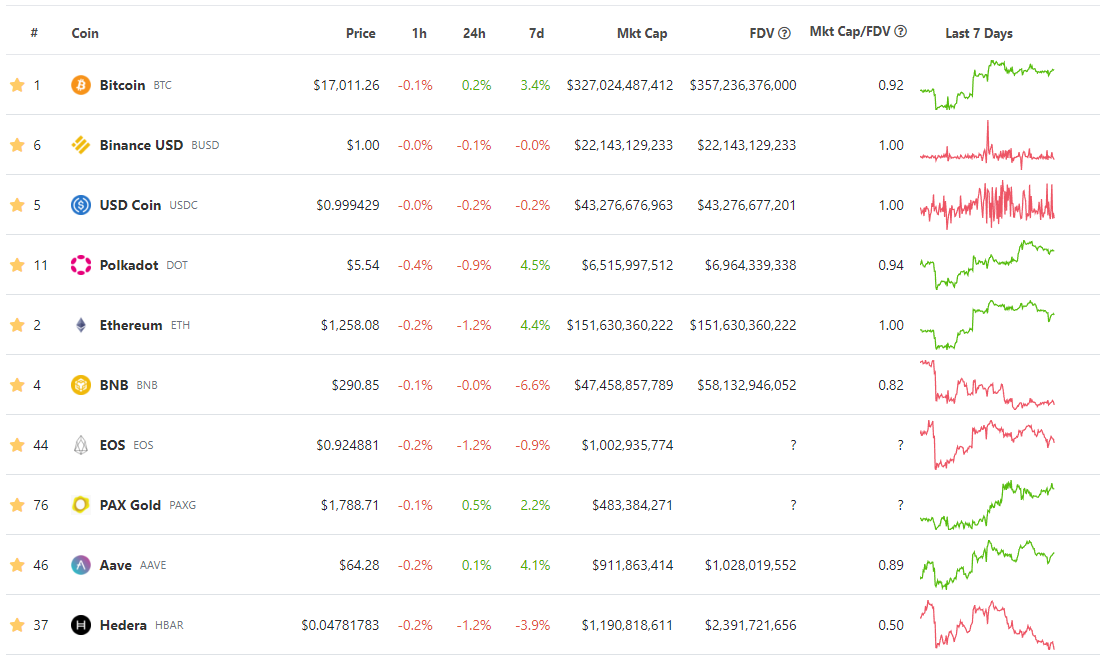Image resolution: width=1100 pixels, height=660 pixels.
Task: Toggle the Hedera favorite star
Action: 18,625
